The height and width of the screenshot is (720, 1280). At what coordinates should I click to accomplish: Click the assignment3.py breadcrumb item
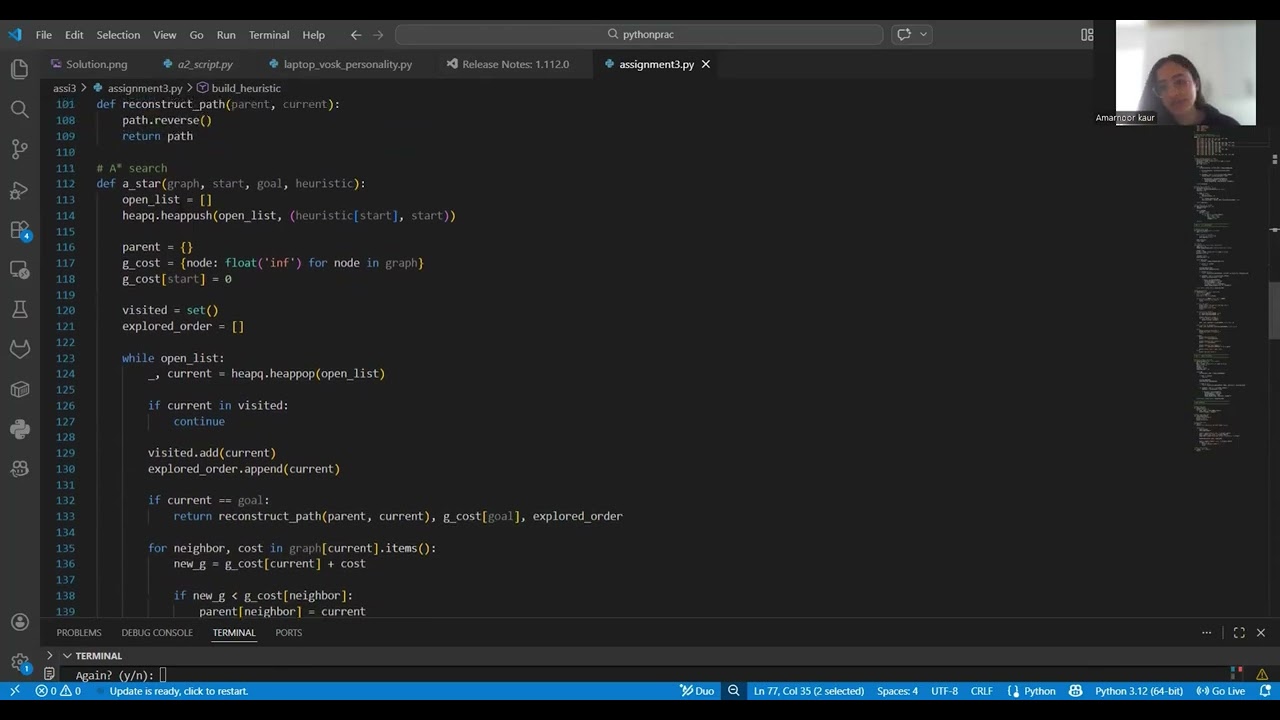(x=145, y=88)
